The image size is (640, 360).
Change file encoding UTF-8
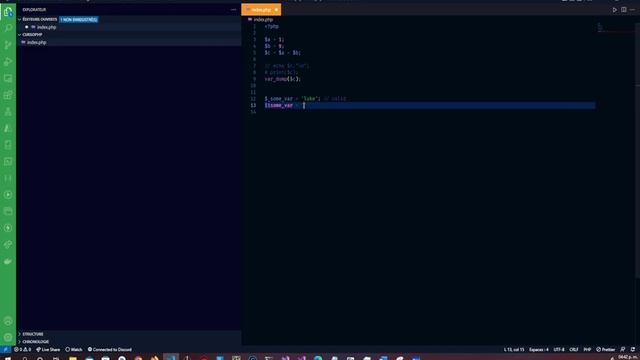[x=559, y=350]
